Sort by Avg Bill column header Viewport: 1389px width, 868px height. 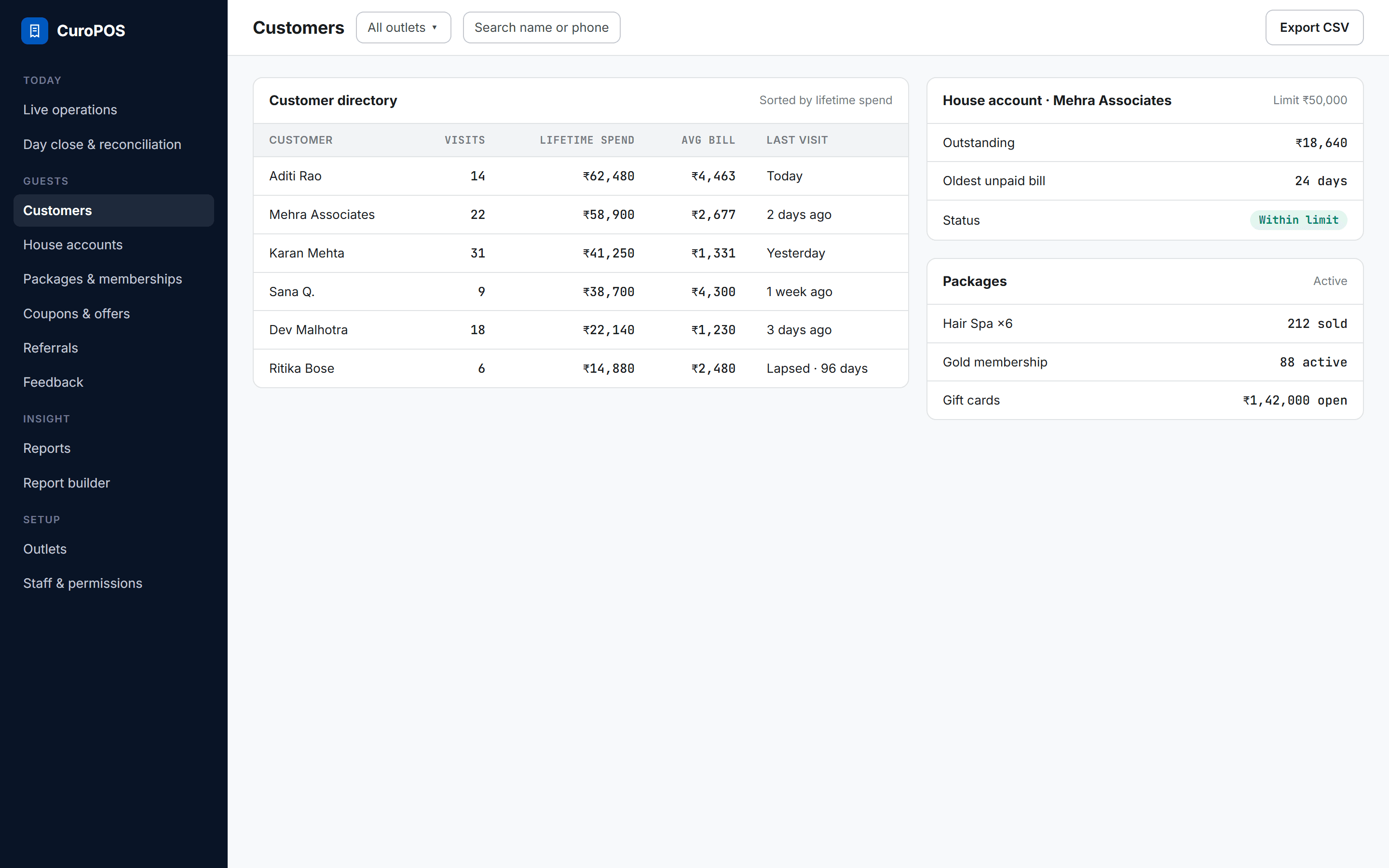point(708,140)
